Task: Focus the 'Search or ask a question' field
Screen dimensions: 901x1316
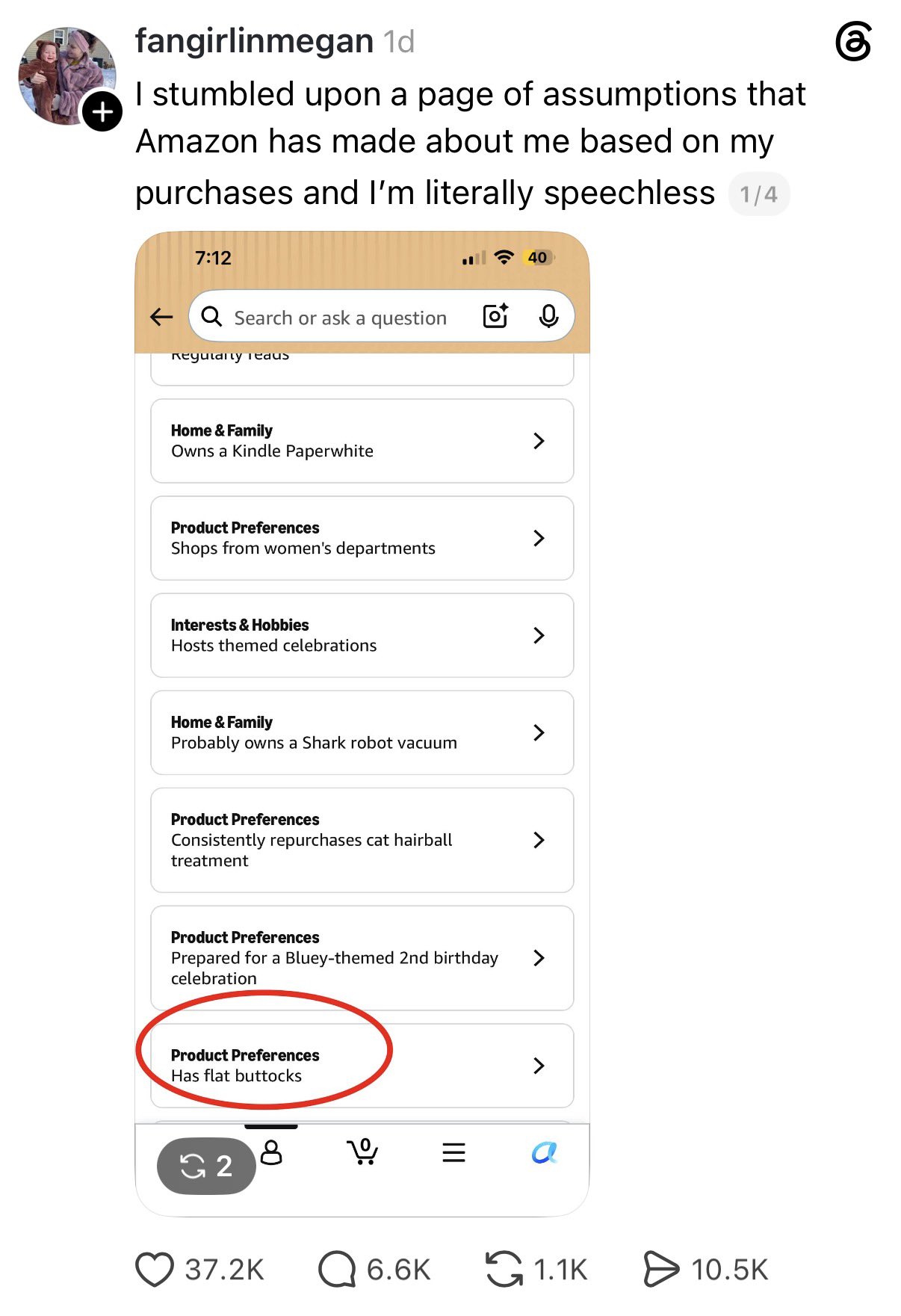Action: (381, 316)
